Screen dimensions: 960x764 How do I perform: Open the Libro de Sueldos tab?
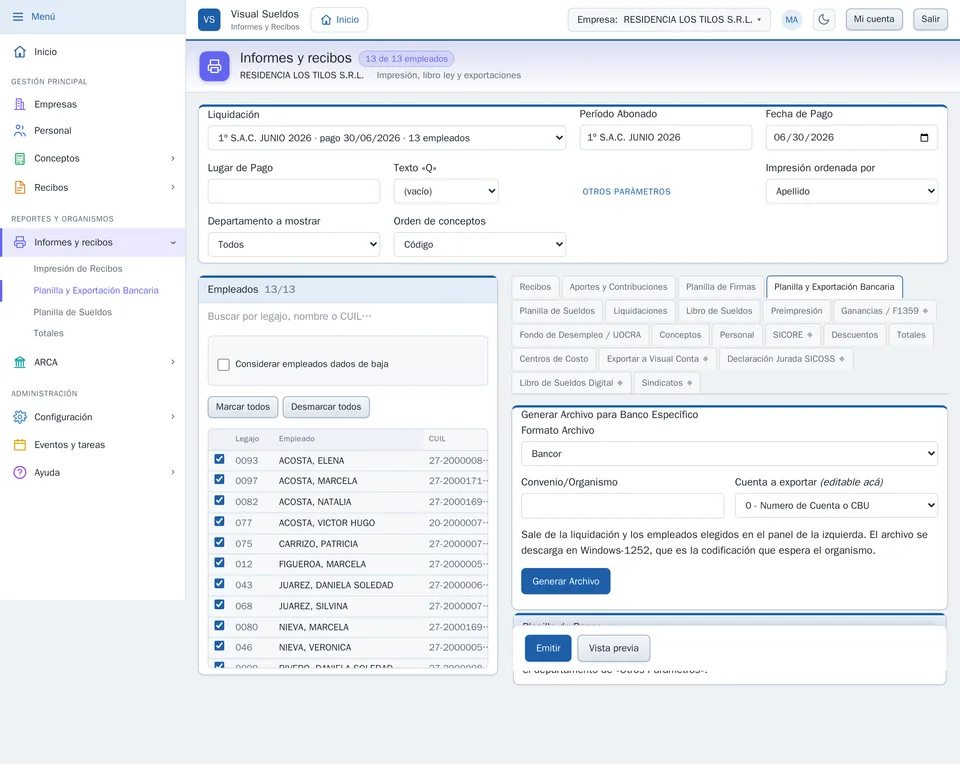tap(719, 311)
